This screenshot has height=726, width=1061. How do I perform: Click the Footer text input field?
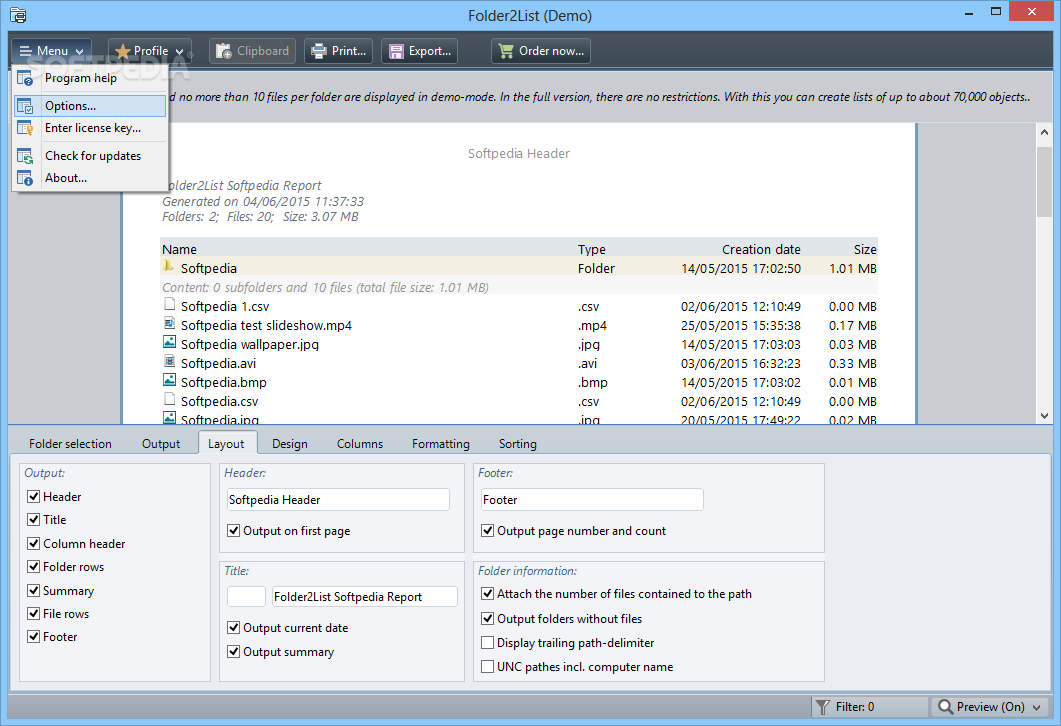click(592, 500)
